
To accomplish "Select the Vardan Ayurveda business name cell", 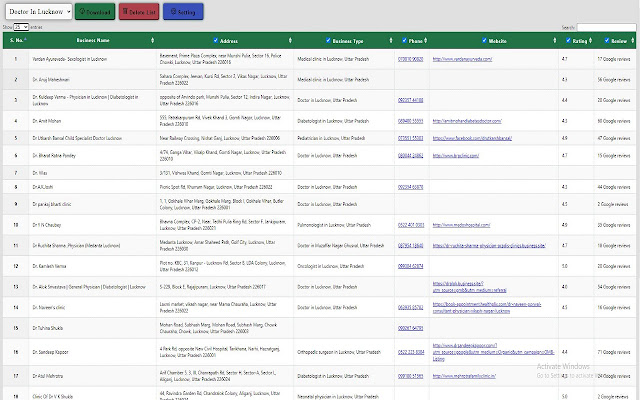I will point(92,59).
